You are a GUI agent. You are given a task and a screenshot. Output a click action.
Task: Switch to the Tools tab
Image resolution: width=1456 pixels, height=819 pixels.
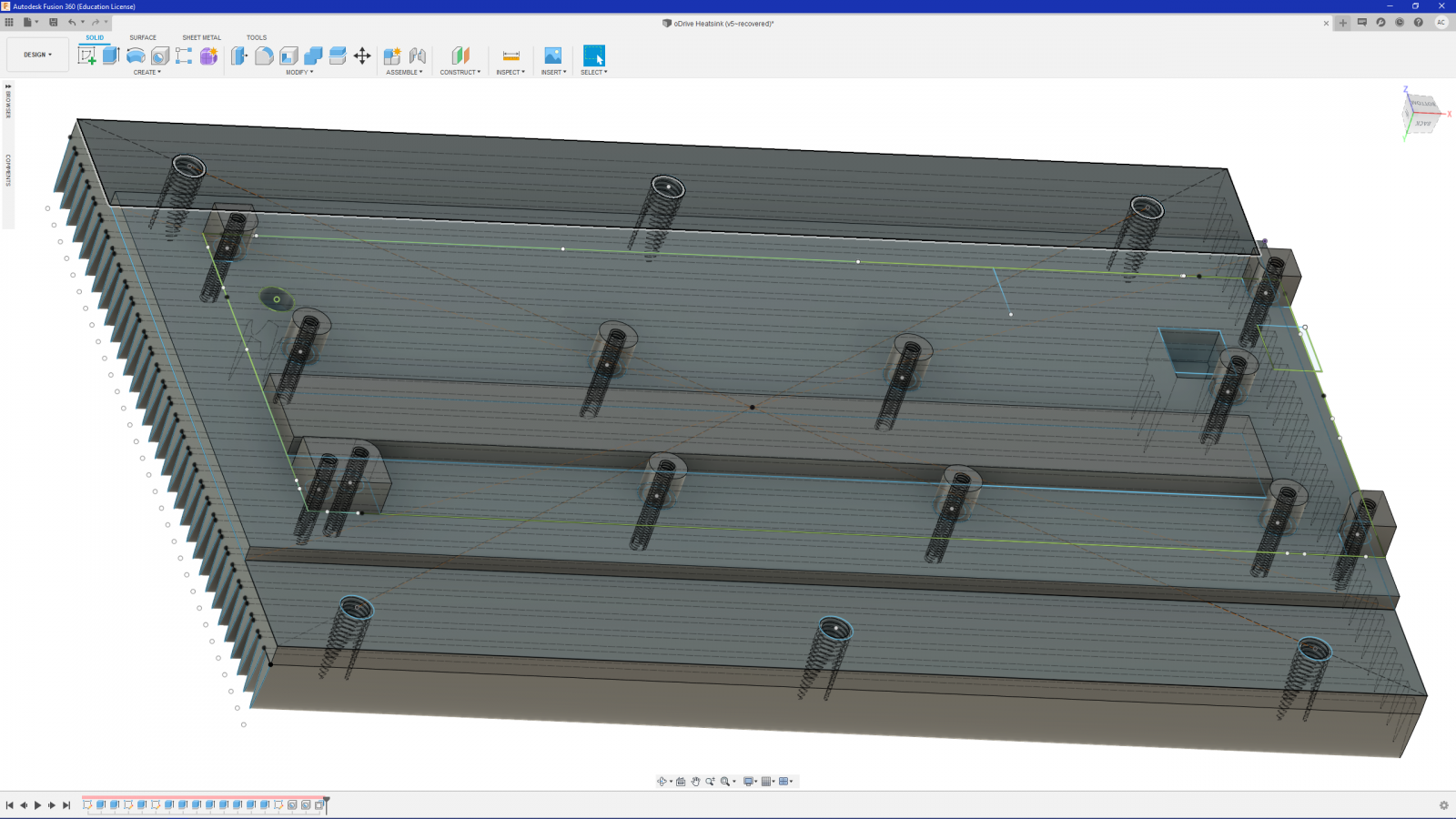coord(257,37)
